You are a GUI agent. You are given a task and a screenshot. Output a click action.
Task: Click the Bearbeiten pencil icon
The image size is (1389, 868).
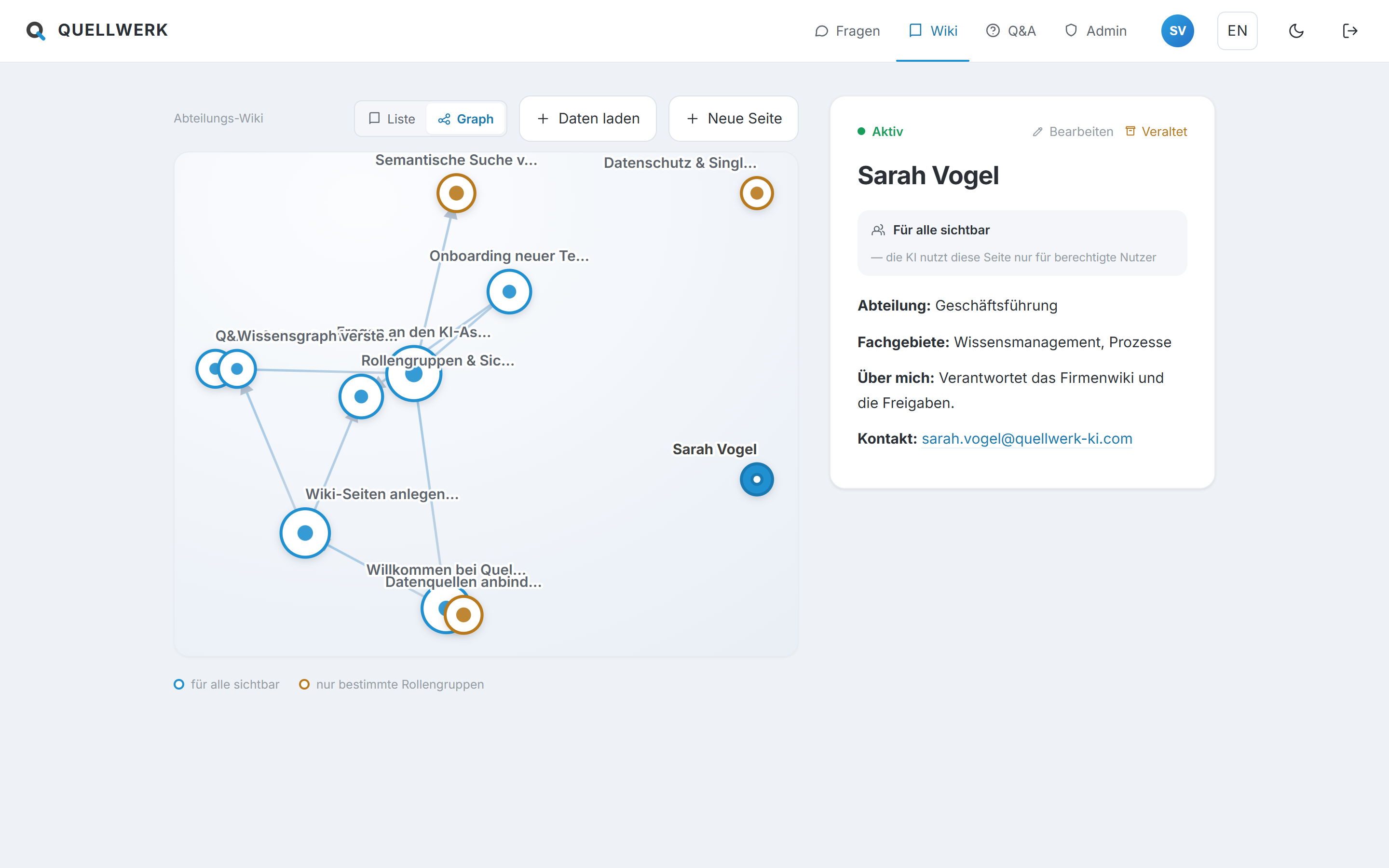tap(1037, 132)
